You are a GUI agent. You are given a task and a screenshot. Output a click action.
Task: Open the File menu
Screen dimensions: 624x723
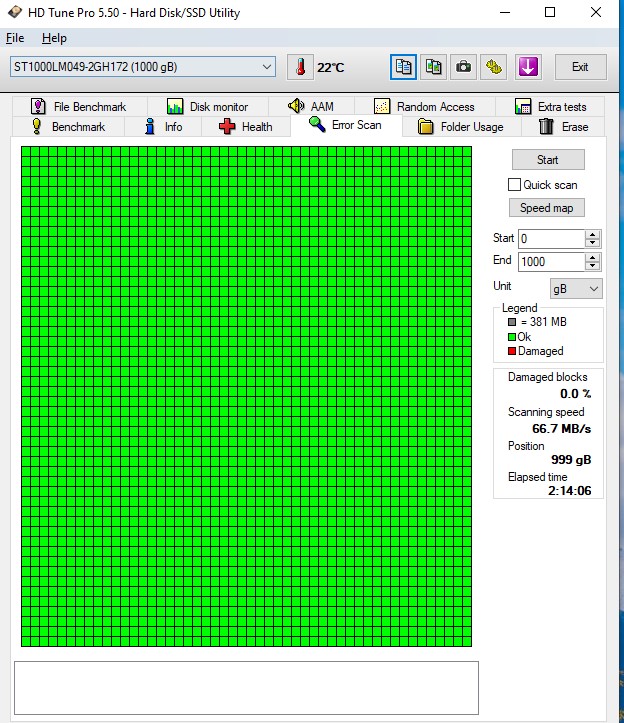15,38
